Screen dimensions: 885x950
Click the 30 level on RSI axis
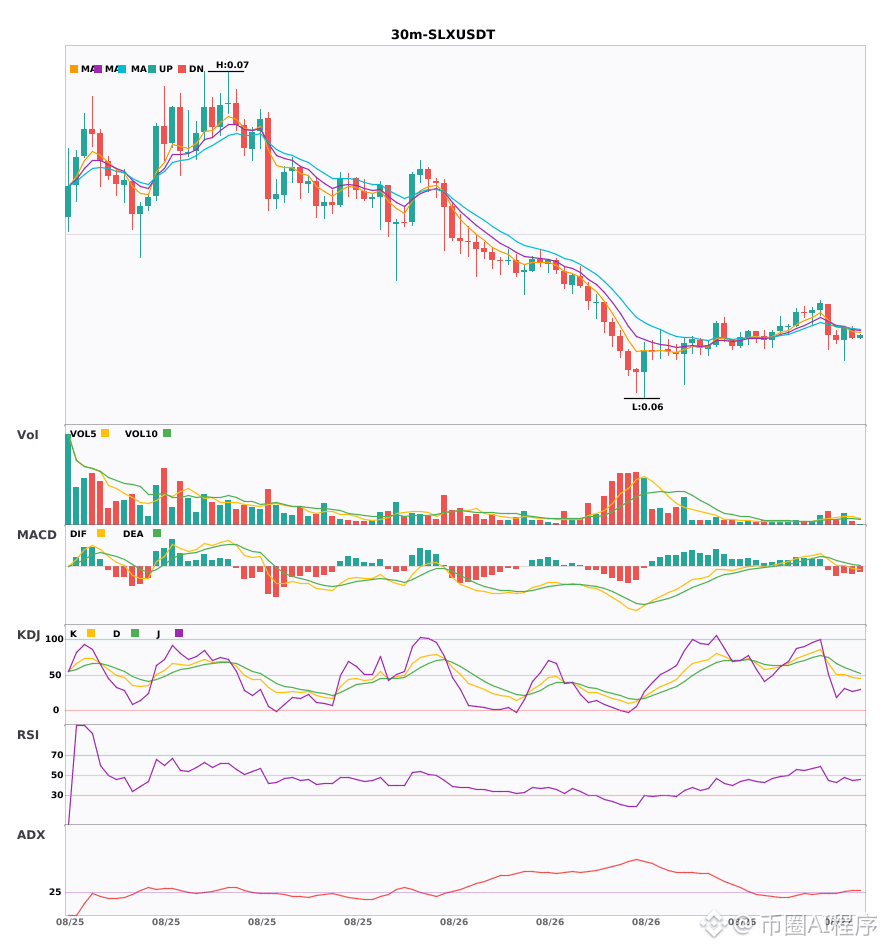tap(57, 795)
